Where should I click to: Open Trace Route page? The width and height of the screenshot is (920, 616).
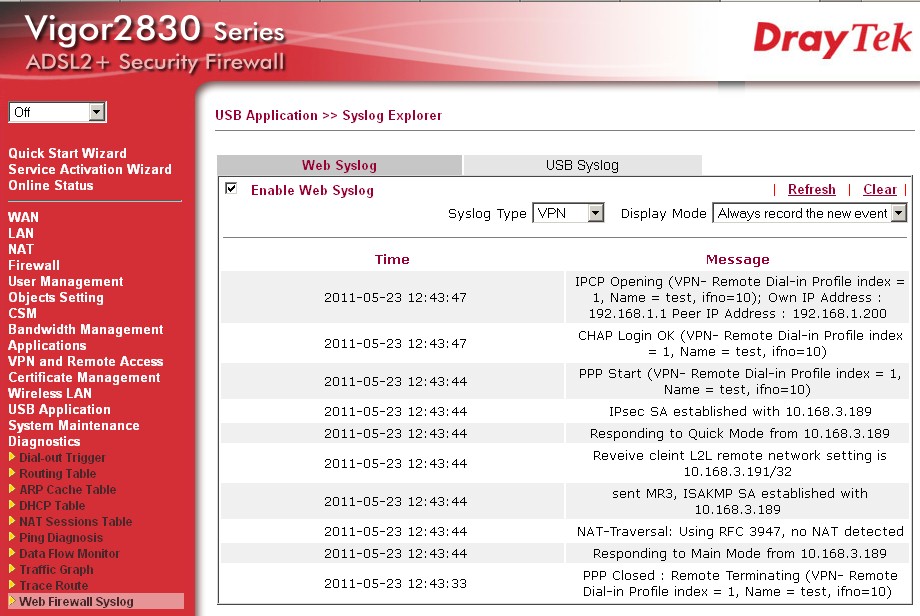coord(53,585)
